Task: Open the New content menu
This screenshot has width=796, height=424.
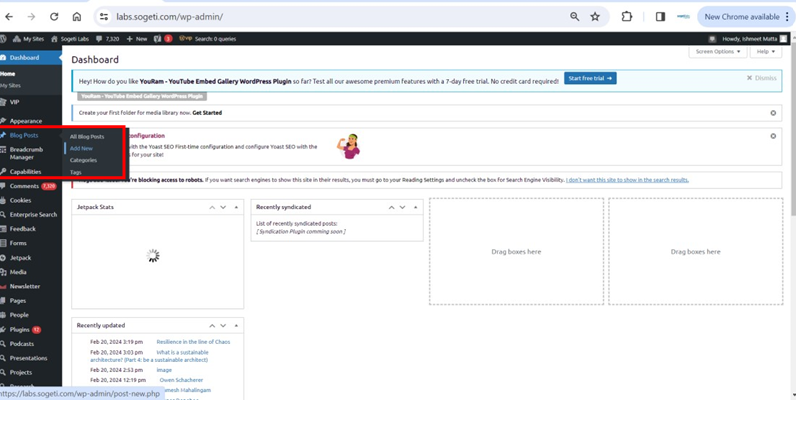Action: tap(137, 39)
